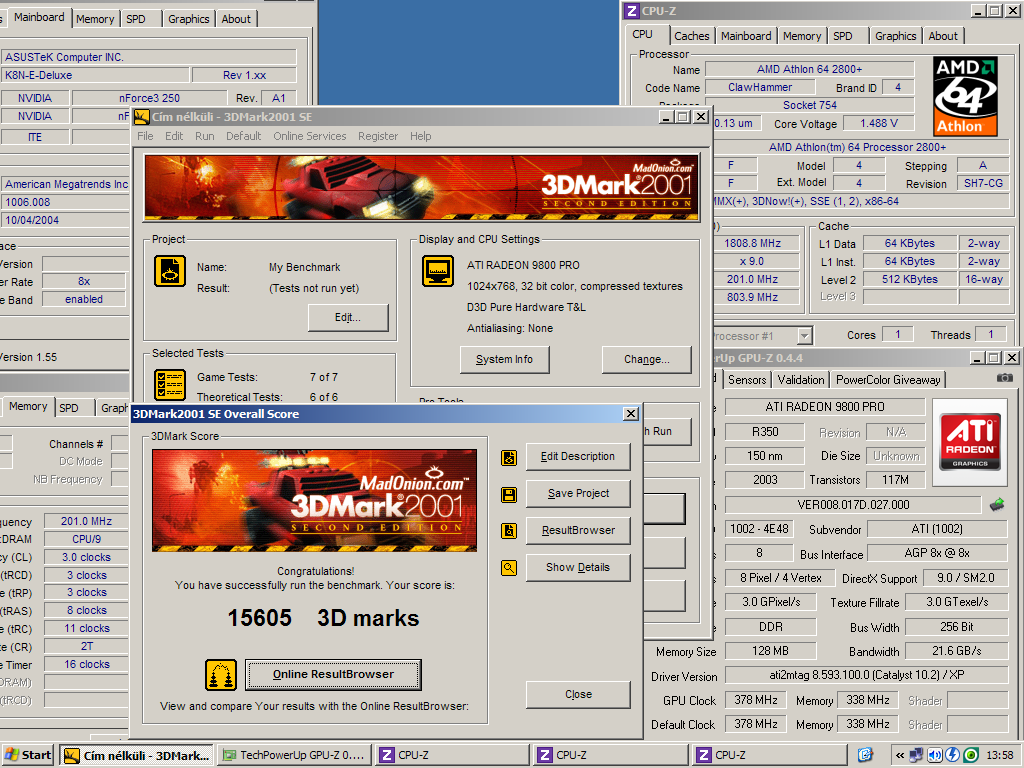Click the Edit Description icon

tap(509, 457)
